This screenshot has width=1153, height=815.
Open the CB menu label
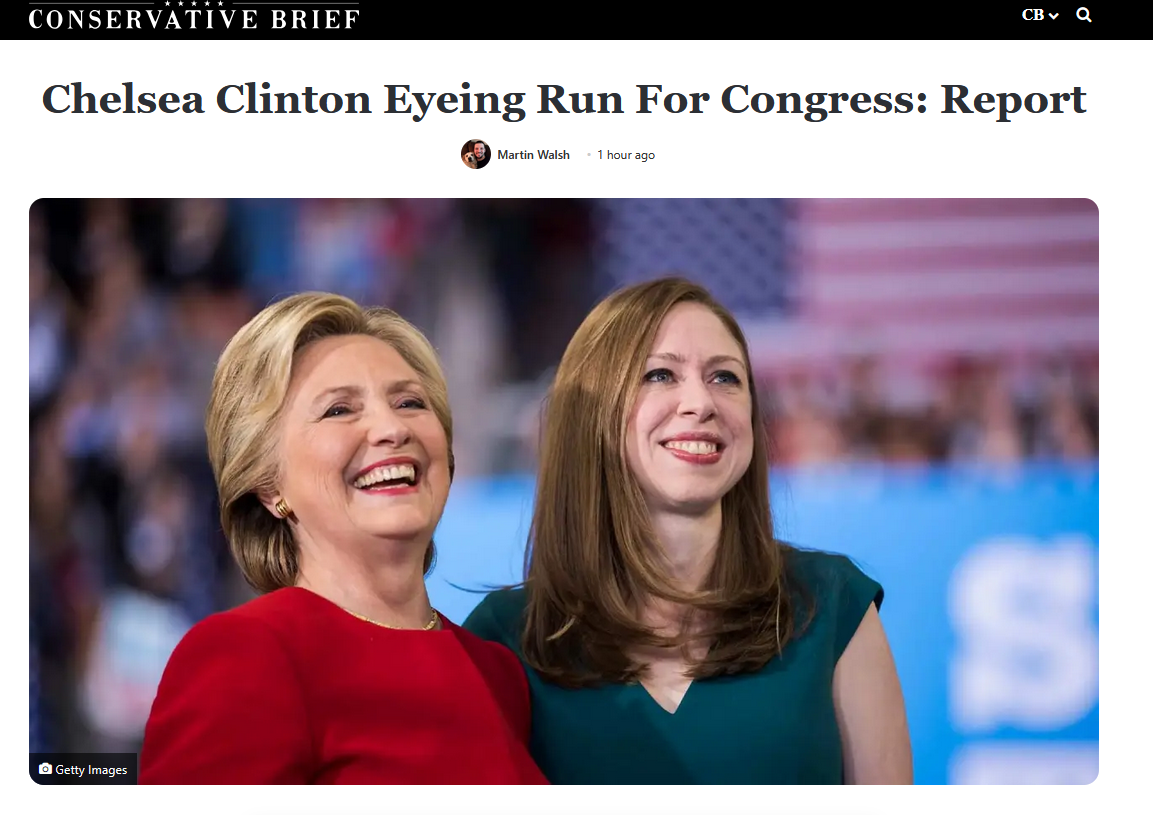click(x=1033, y=15)
